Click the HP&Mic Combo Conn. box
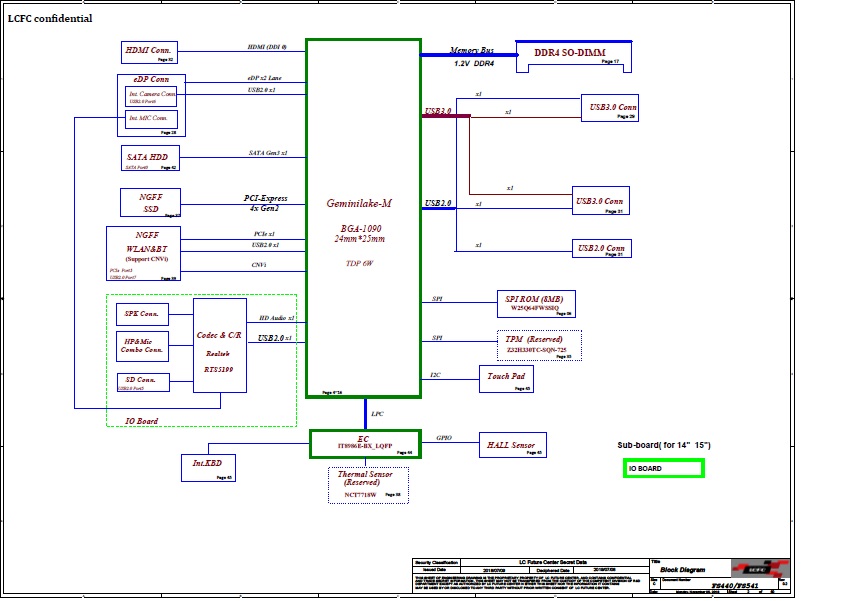This screenshot has height=601, width=851. coord(142,346)
